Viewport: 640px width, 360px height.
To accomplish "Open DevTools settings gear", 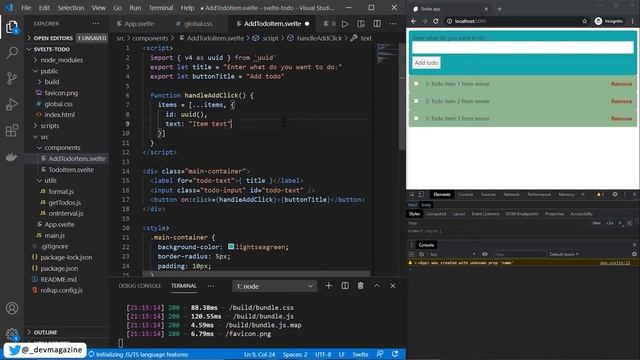I will [615, 195].
